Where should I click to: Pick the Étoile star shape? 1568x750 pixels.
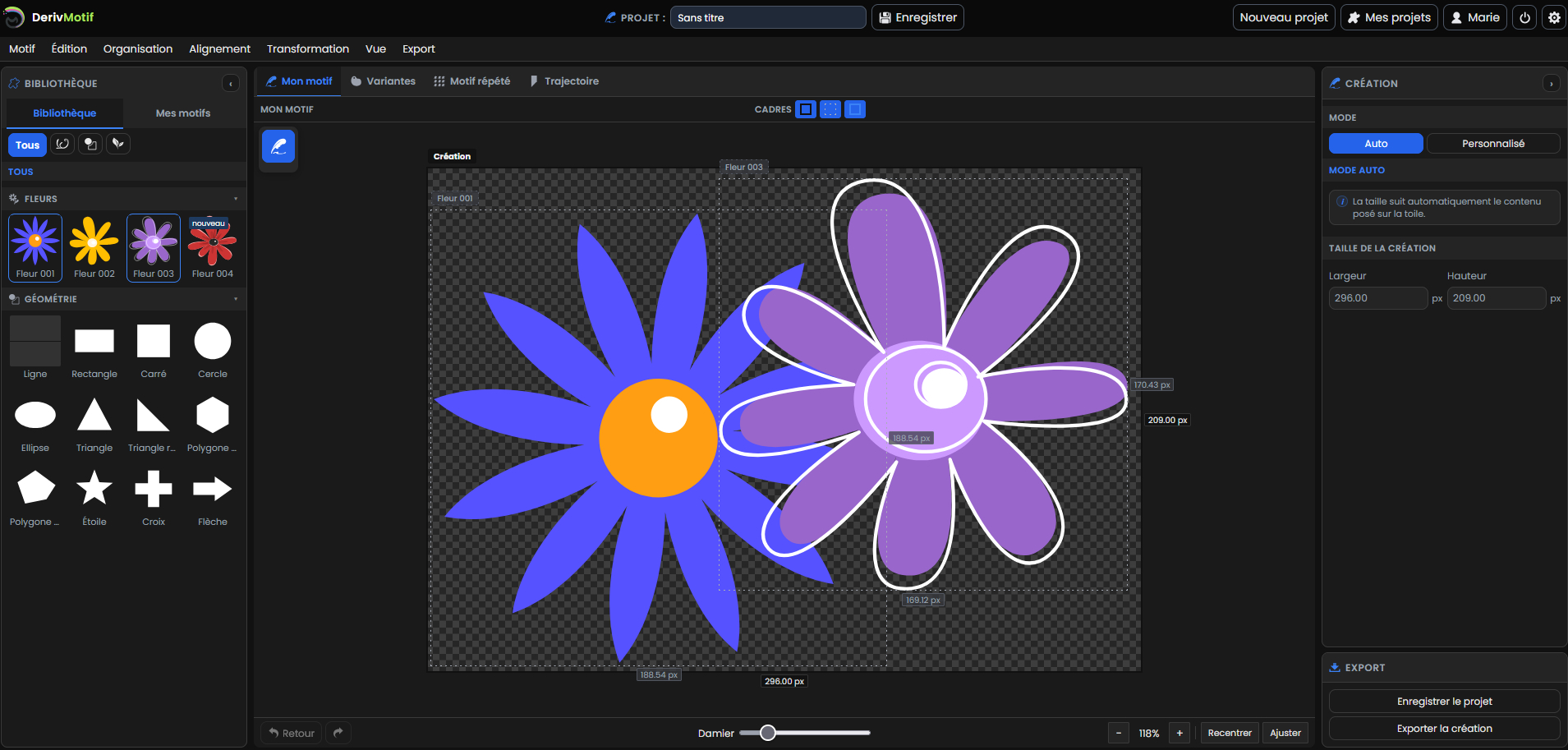(94, 497)
